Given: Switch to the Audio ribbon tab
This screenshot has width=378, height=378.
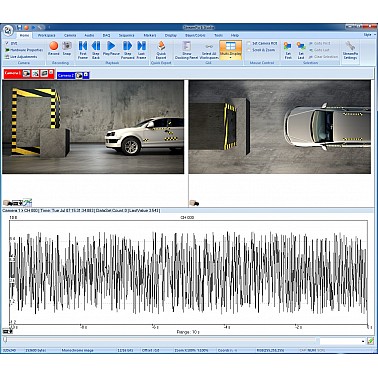Looking at the screenshot, I should (89, 35).
